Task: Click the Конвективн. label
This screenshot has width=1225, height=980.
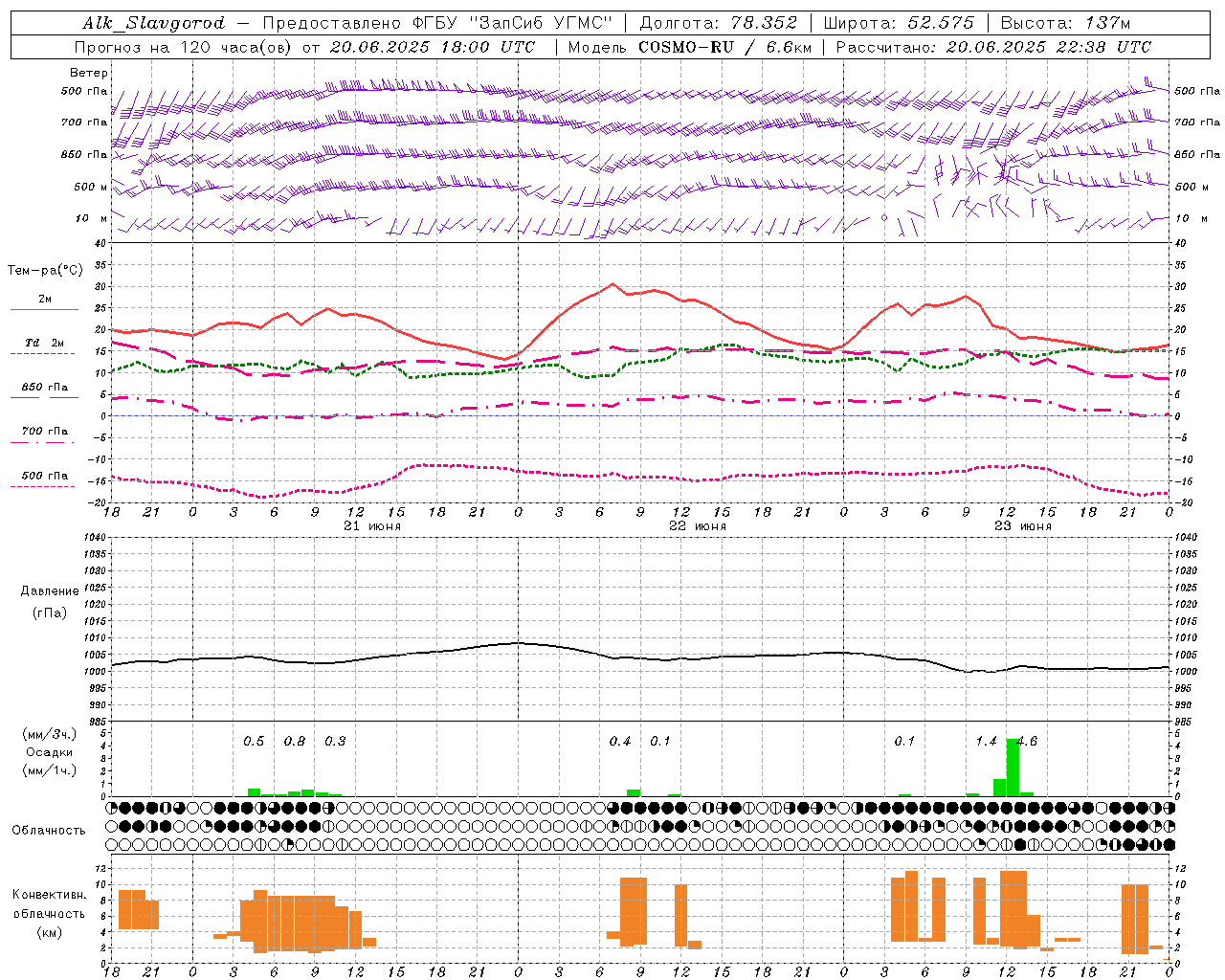Action: tap(49, 895)
